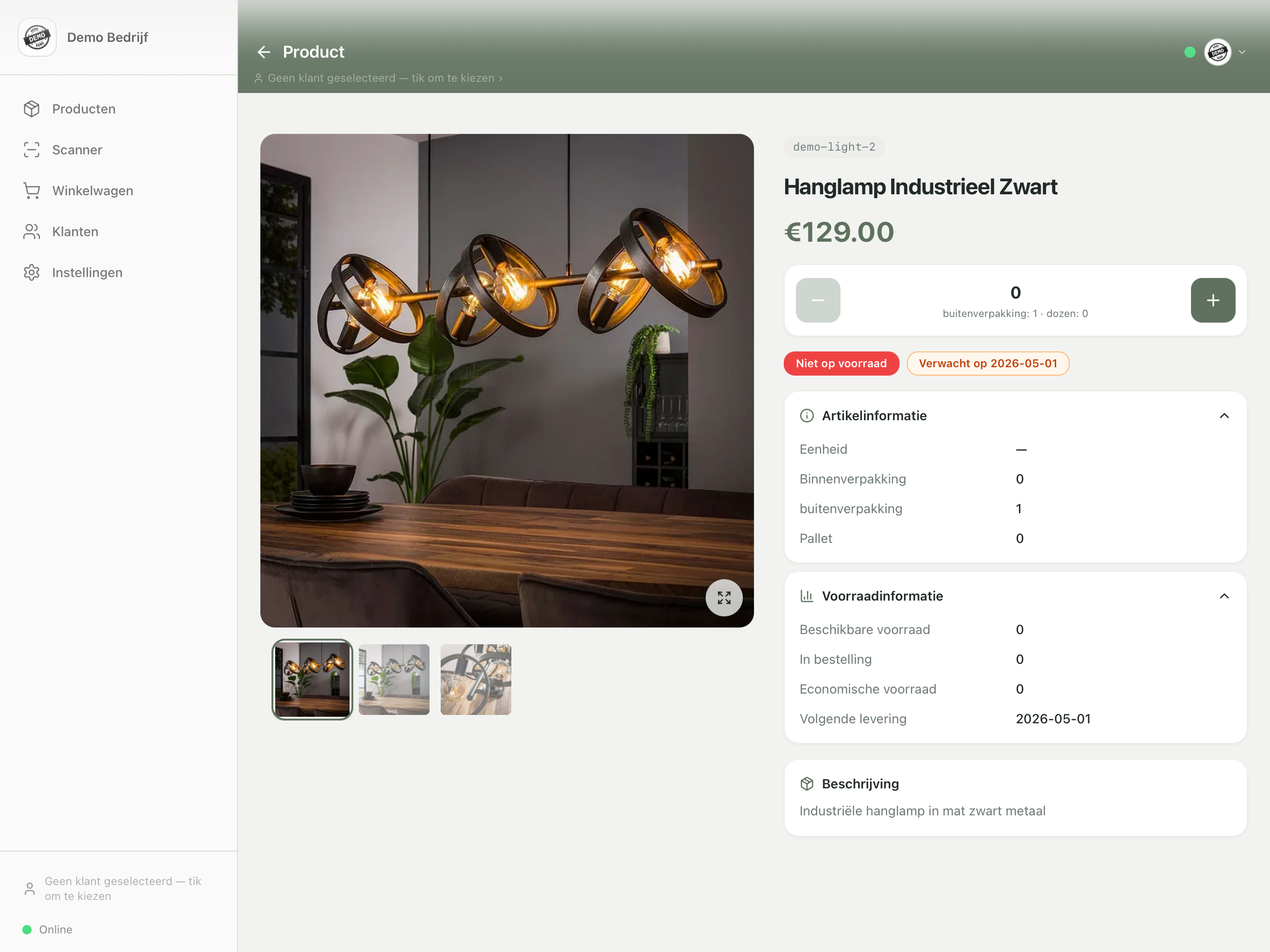Select the Winkelwagen menu item

pos(118,191)
